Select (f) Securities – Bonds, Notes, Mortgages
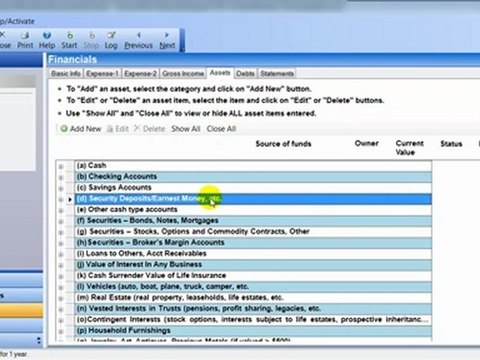Screen dimensions: 480x360 point(253,221)
